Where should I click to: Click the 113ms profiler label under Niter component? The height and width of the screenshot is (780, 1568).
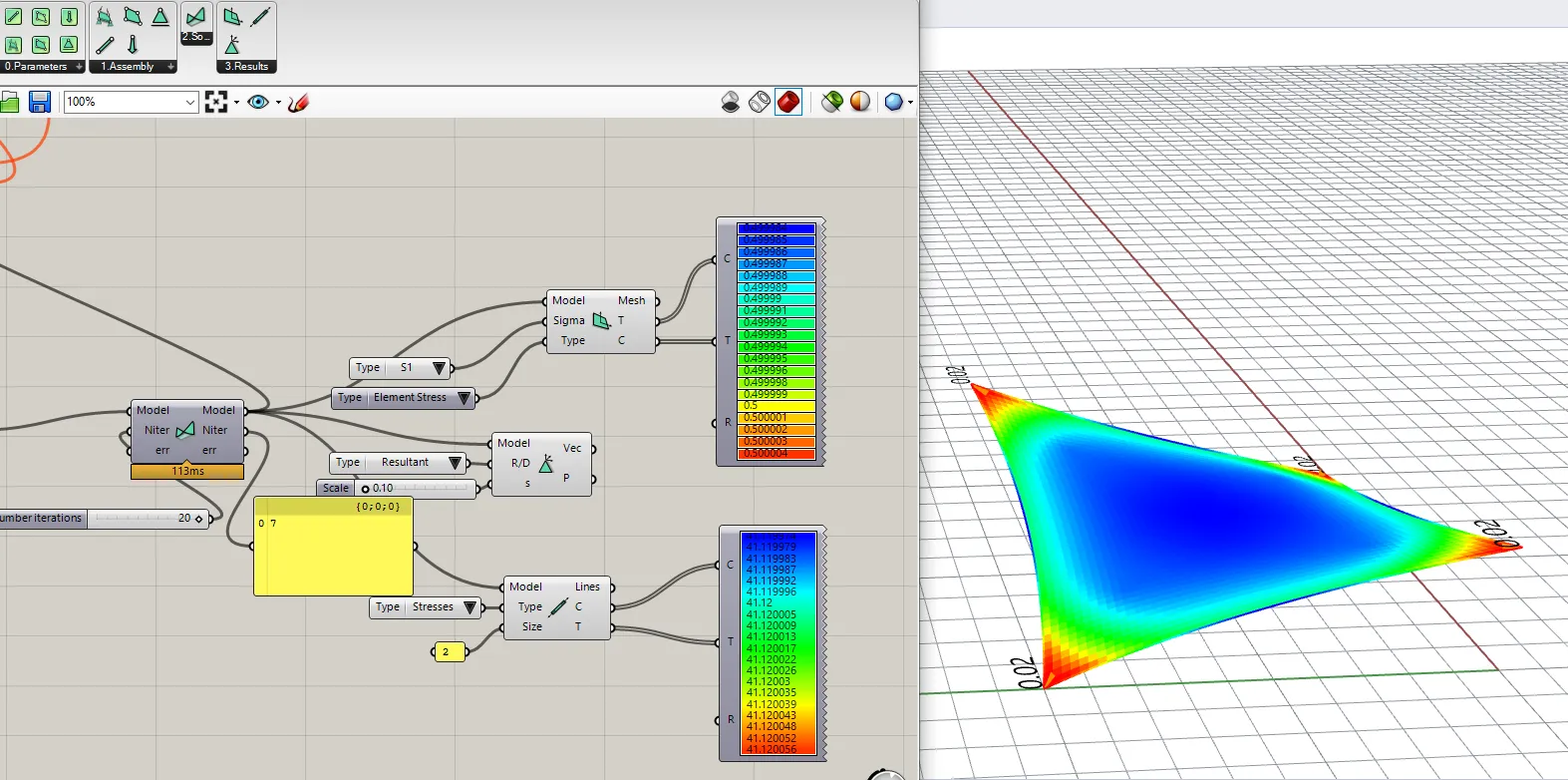(x=187, y=472)
